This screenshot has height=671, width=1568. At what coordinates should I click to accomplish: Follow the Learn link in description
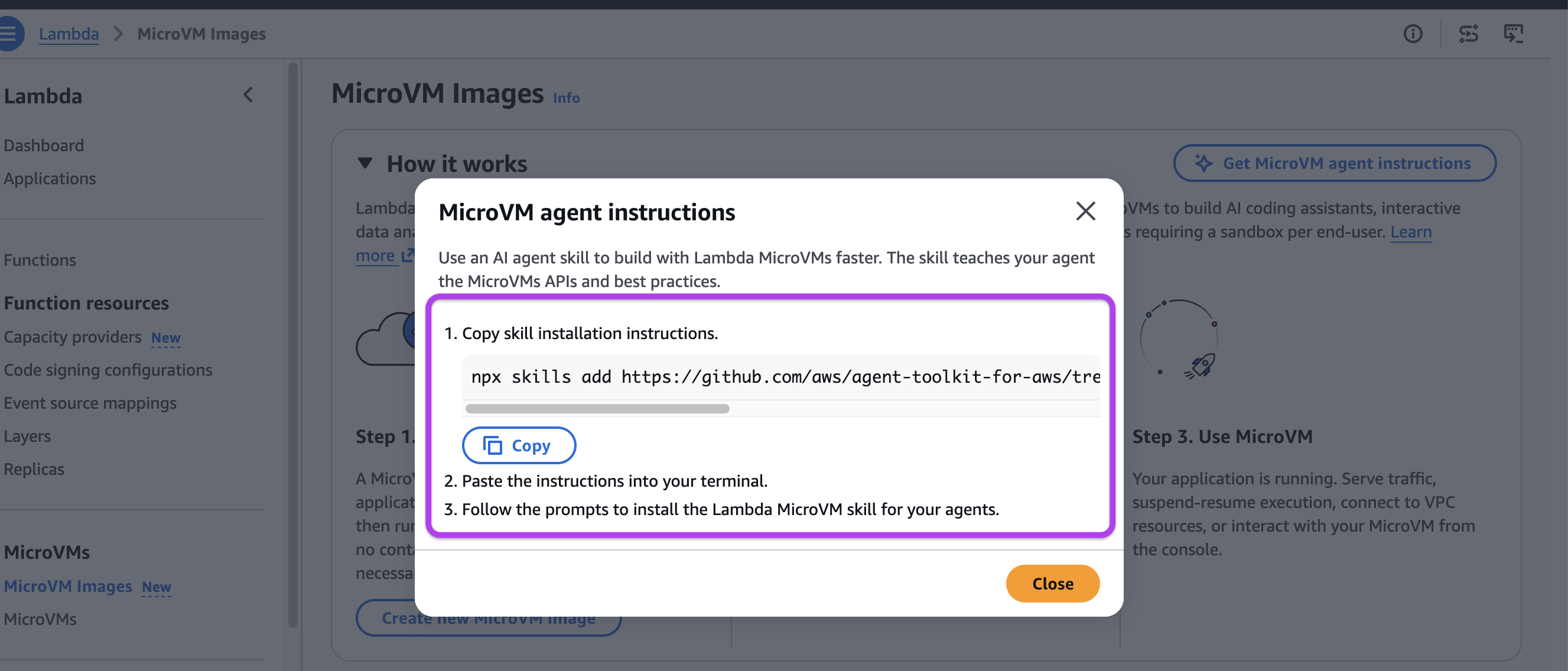[x=1411, y=232]
